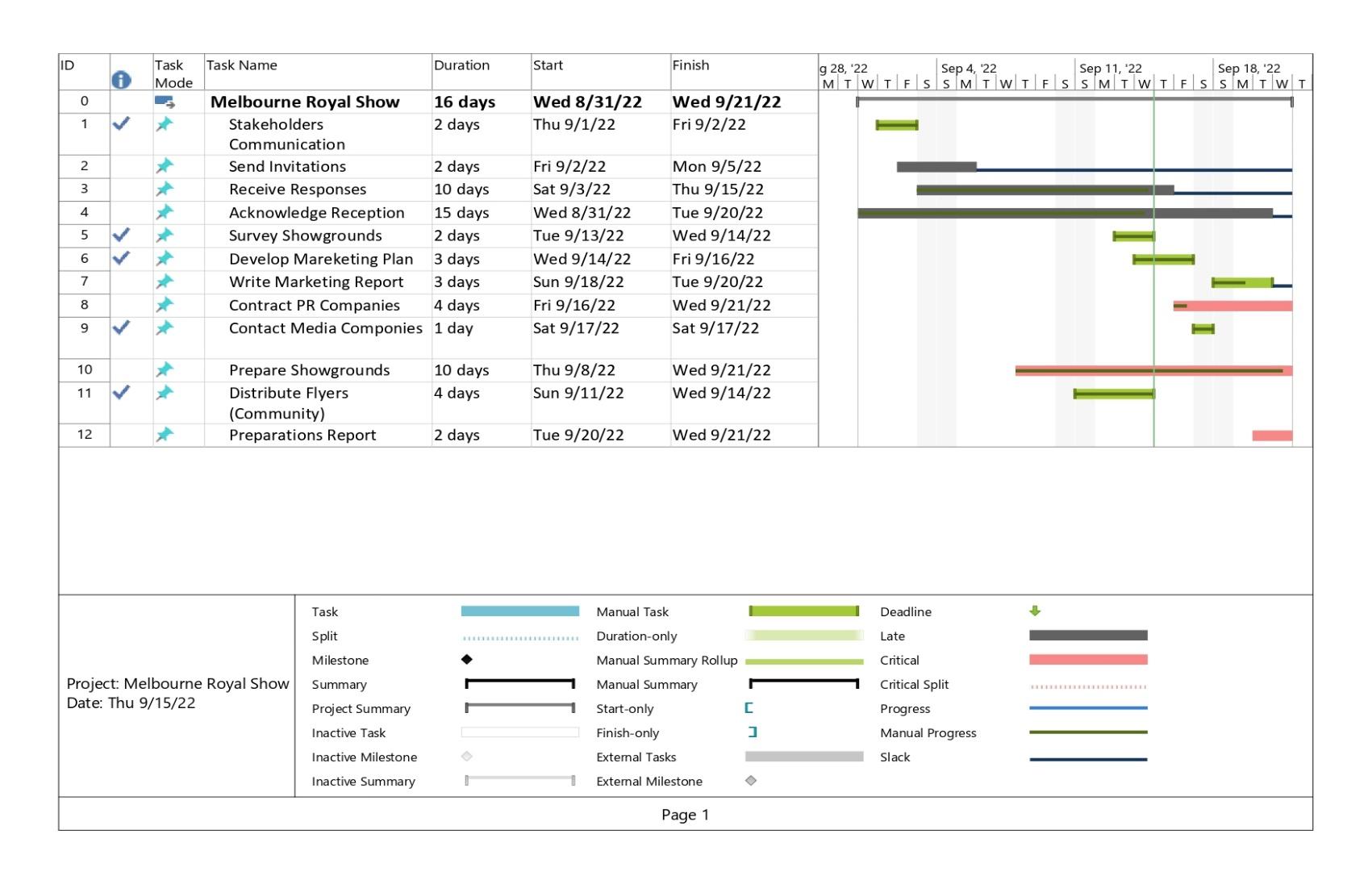
Task: Click the Develop Marketing Plan Gantt bar
Action: (x=1163, y=259)
